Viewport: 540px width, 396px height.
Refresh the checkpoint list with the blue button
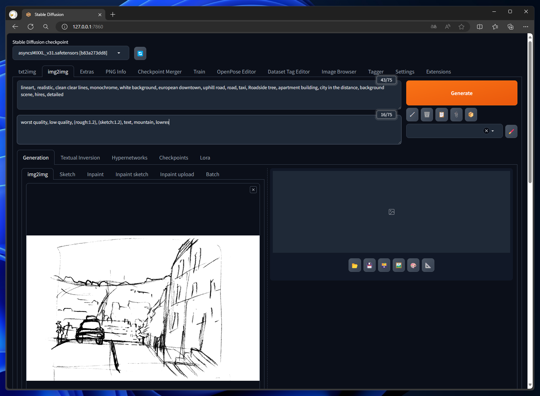(x=140, y=53)
